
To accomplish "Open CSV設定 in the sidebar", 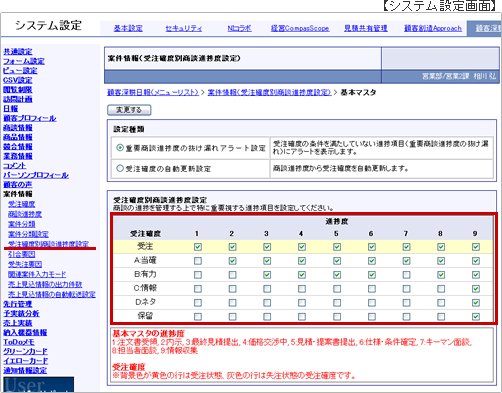I will (18, 80).
